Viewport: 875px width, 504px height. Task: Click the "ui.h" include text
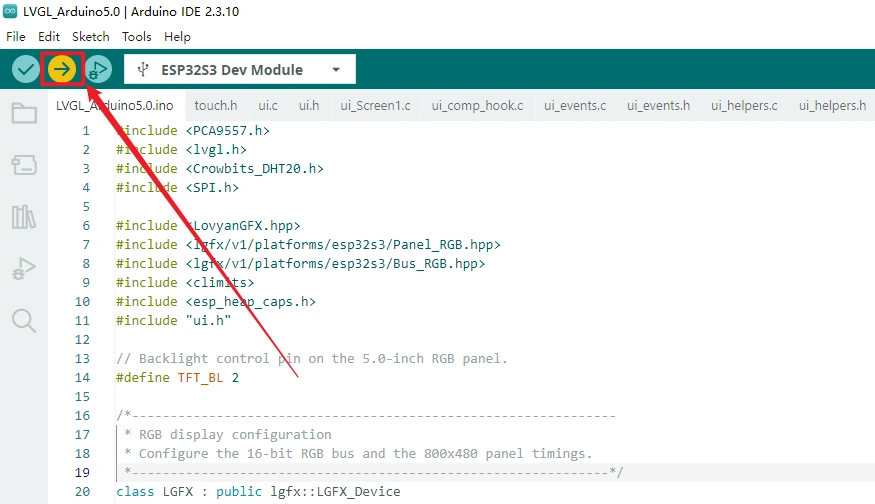208,321
